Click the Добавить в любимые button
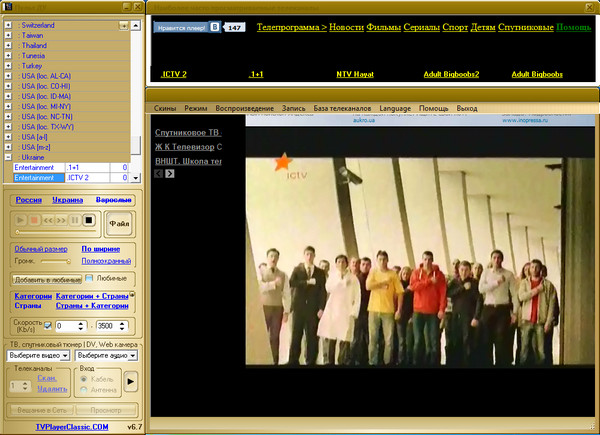 pyautogui.click(x=45, y=278)
